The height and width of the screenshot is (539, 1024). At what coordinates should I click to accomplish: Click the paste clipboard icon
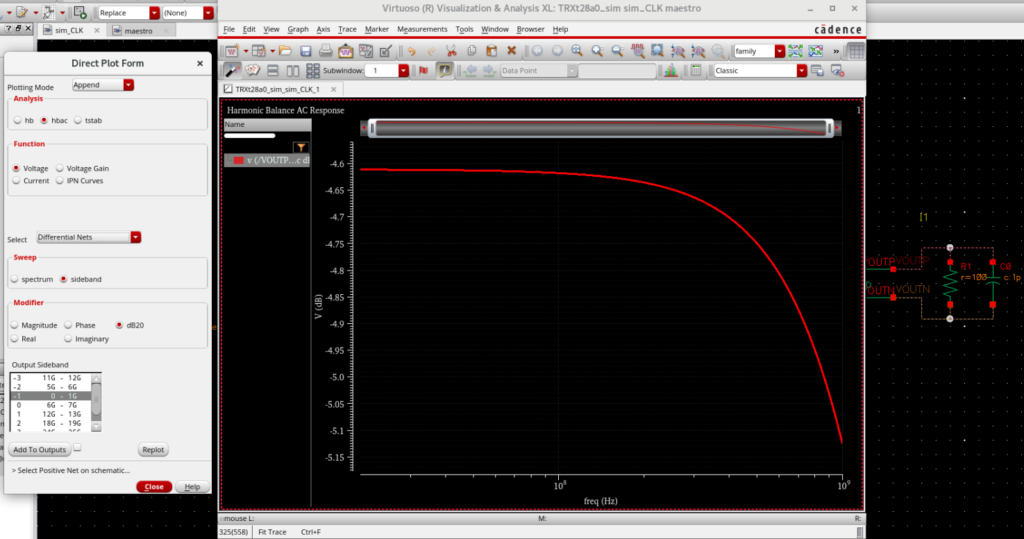pos(492,51)
